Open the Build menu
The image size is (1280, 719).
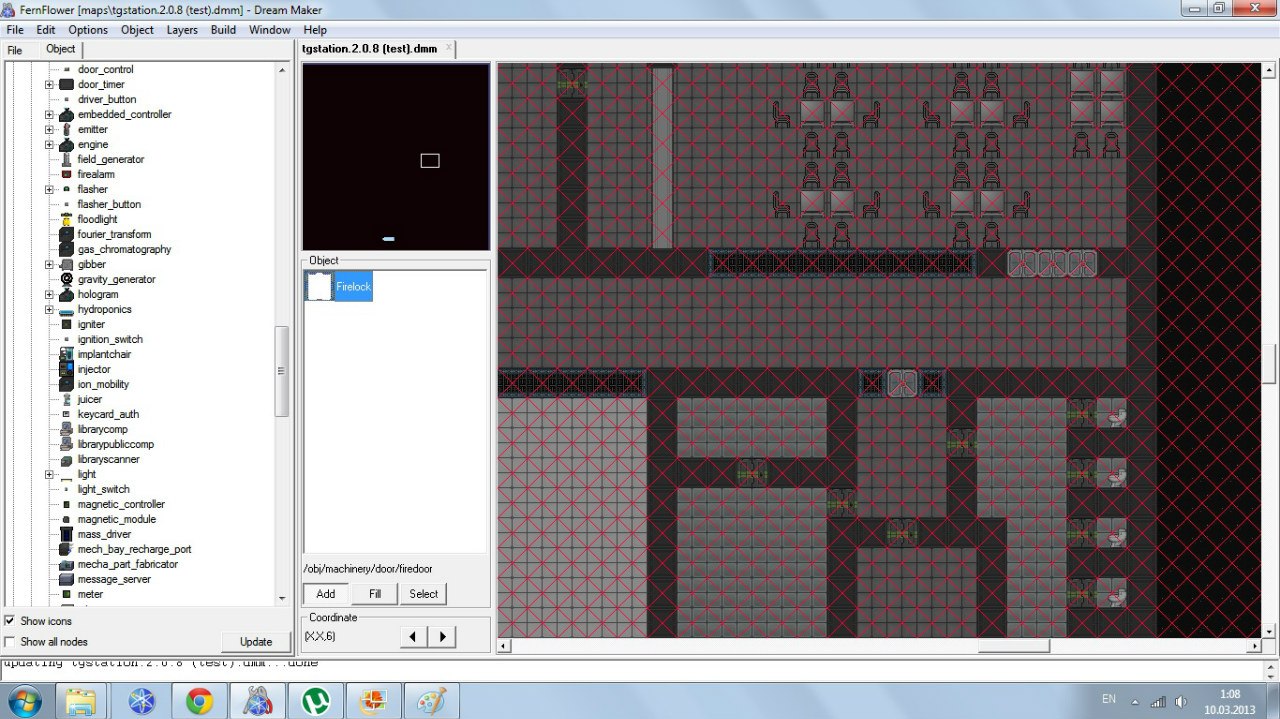point(224,30)
